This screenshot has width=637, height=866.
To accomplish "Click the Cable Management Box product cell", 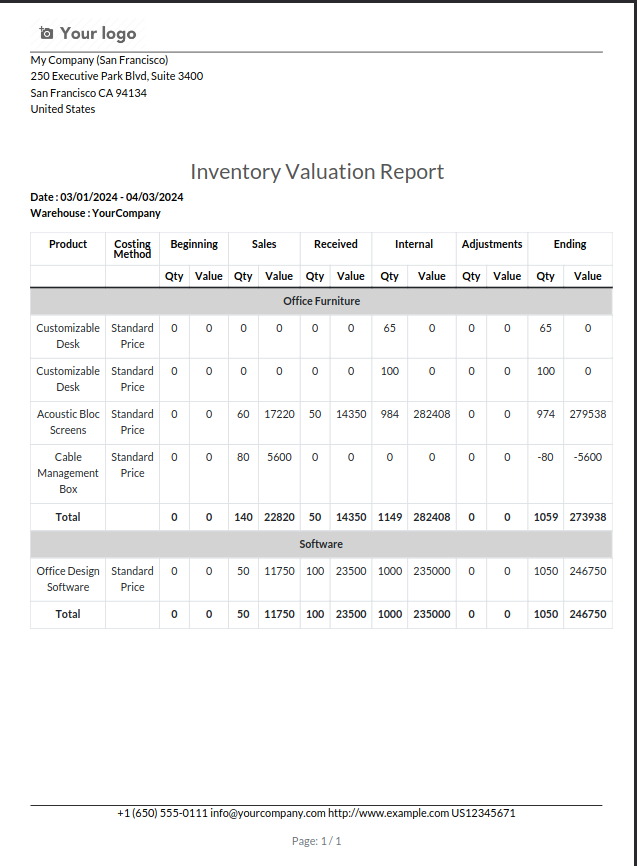I will coord(68,473).
